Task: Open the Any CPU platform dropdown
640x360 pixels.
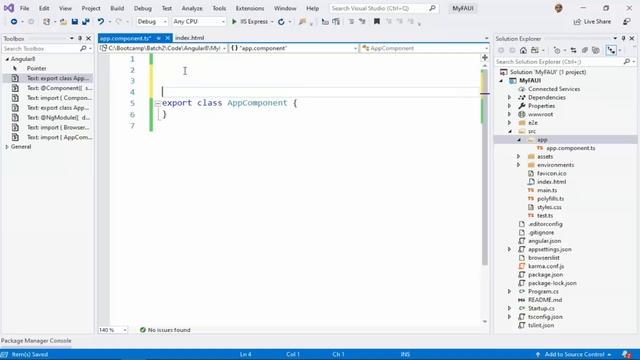Action: point(199,22)
